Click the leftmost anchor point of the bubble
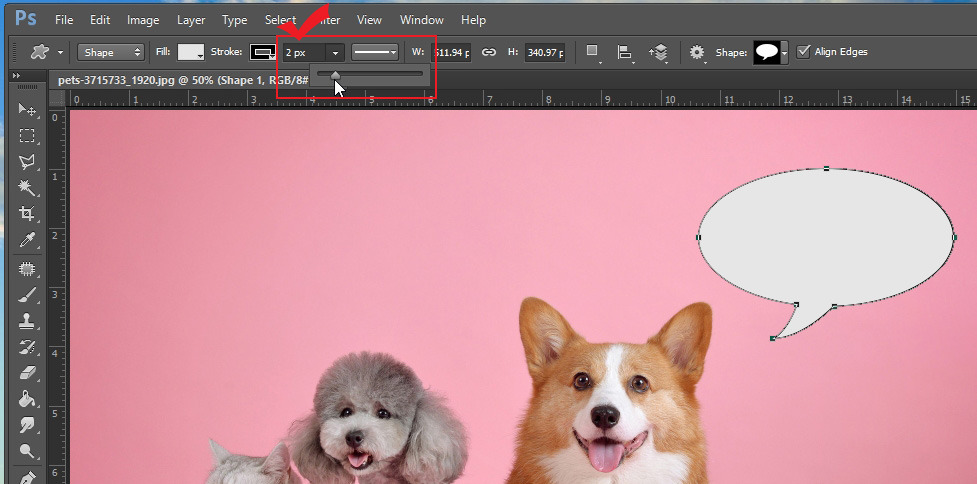This screenshot has height=484, width=977. 698,237
